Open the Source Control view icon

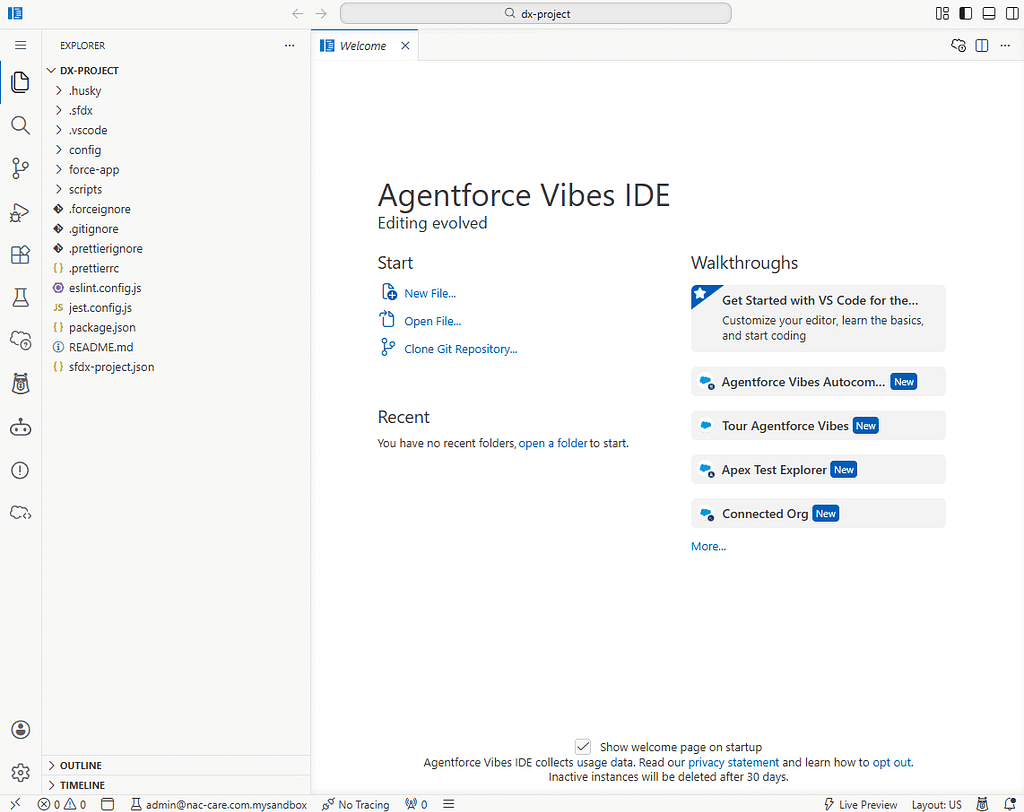coord(20,169)
